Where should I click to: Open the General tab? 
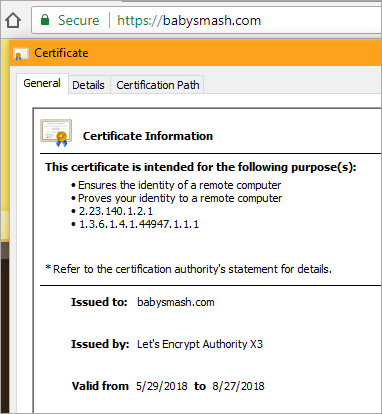(x=42, y=83)
